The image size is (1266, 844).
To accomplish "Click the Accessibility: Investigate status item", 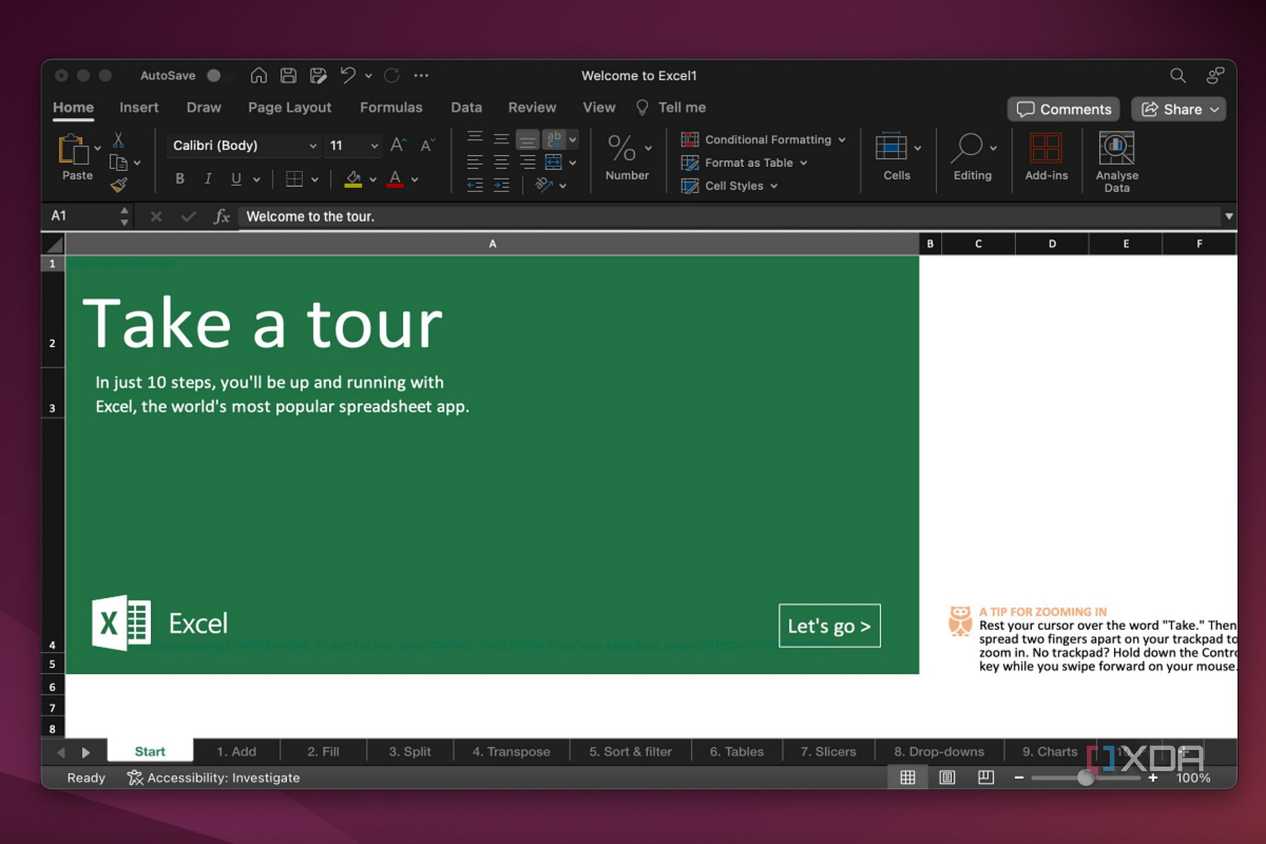I will click(x=213, y=777).
